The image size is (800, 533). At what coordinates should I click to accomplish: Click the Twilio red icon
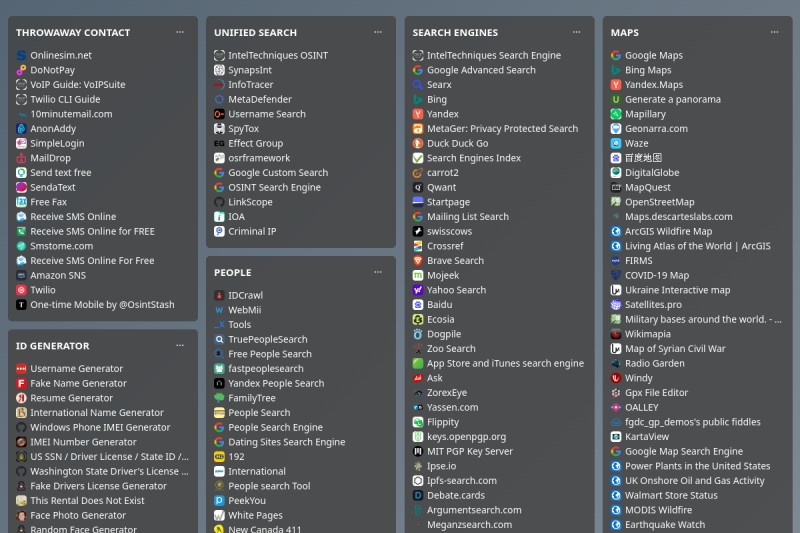21,290
